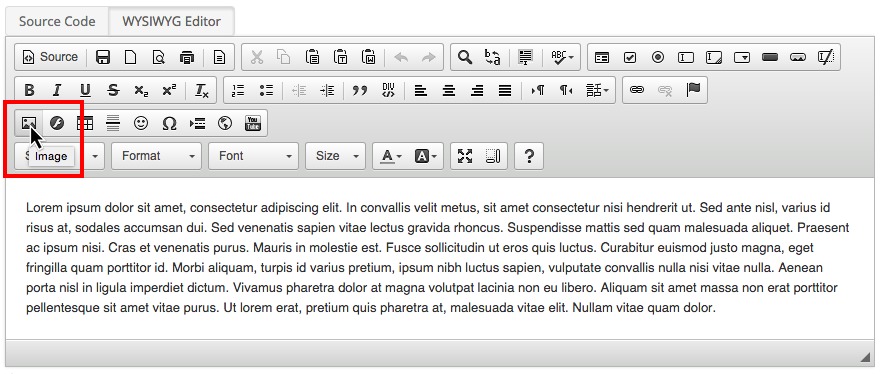
Task: Undo the last action
Action: pos(401,57)
